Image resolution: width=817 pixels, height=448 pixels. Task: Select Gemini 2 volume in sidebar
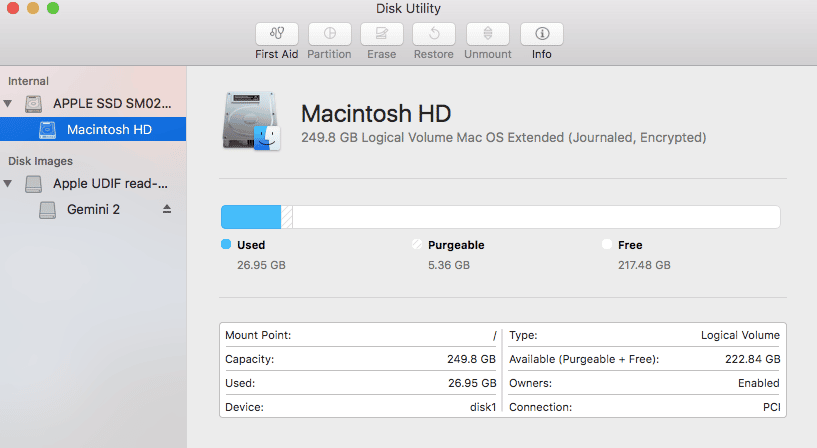pos(93,209)
